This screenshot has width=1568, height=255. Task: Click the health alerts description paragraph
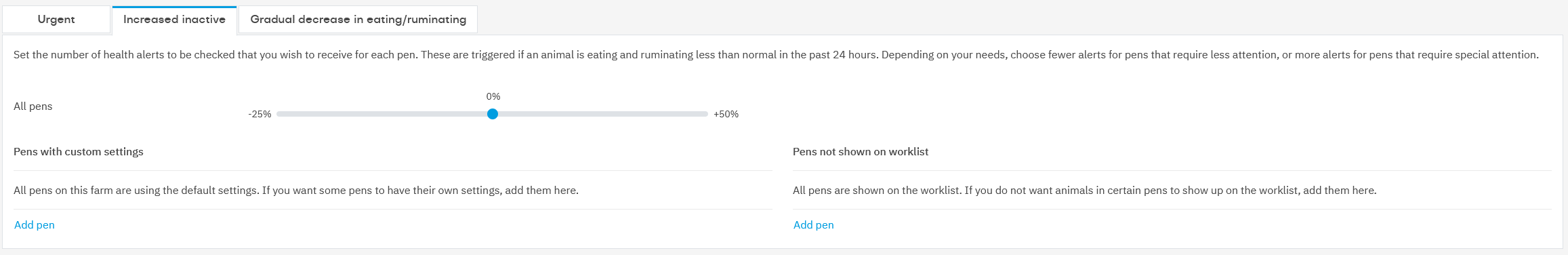(x=776, y=55)
